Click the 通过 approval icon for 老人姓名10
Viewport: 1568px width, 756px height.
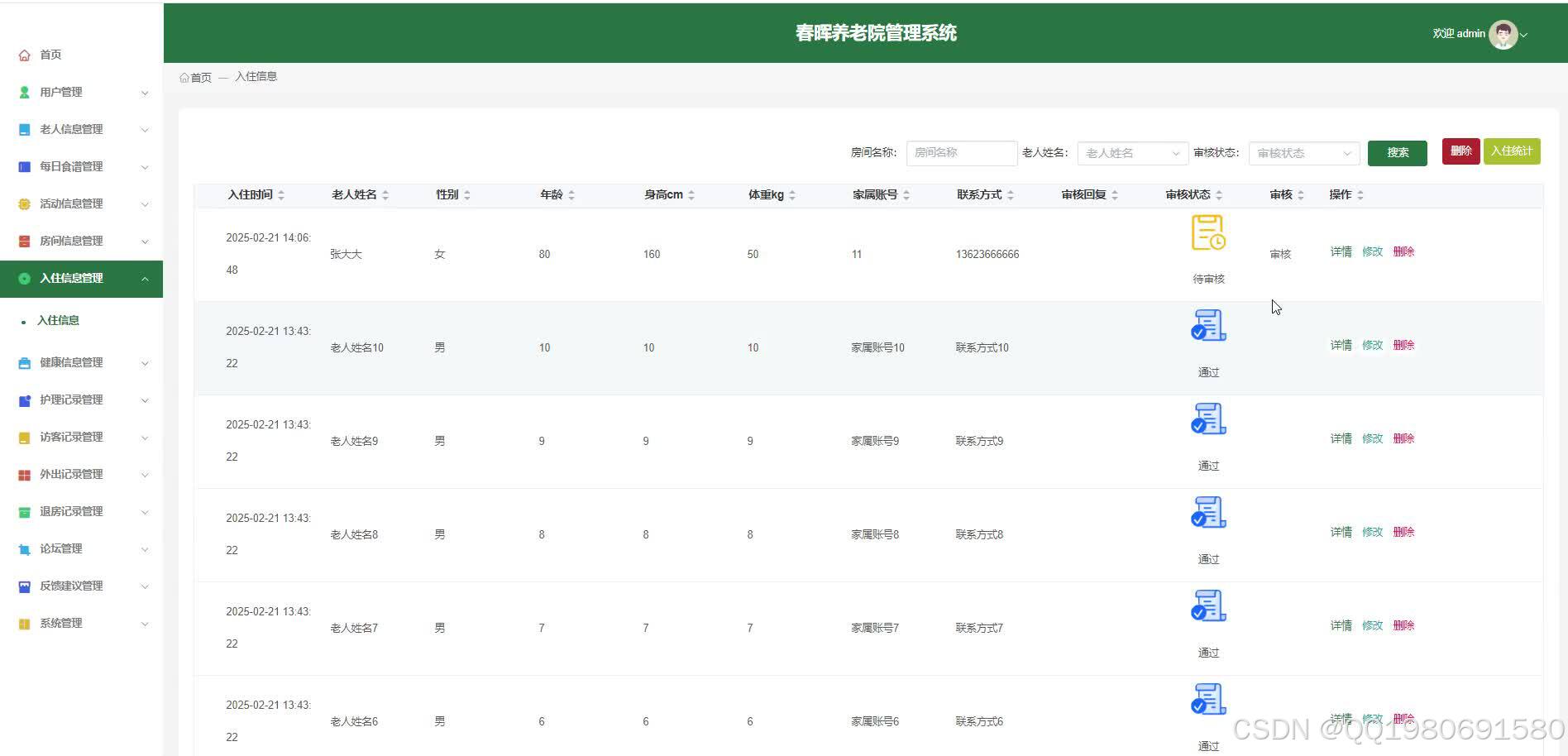coord(1207,326)
